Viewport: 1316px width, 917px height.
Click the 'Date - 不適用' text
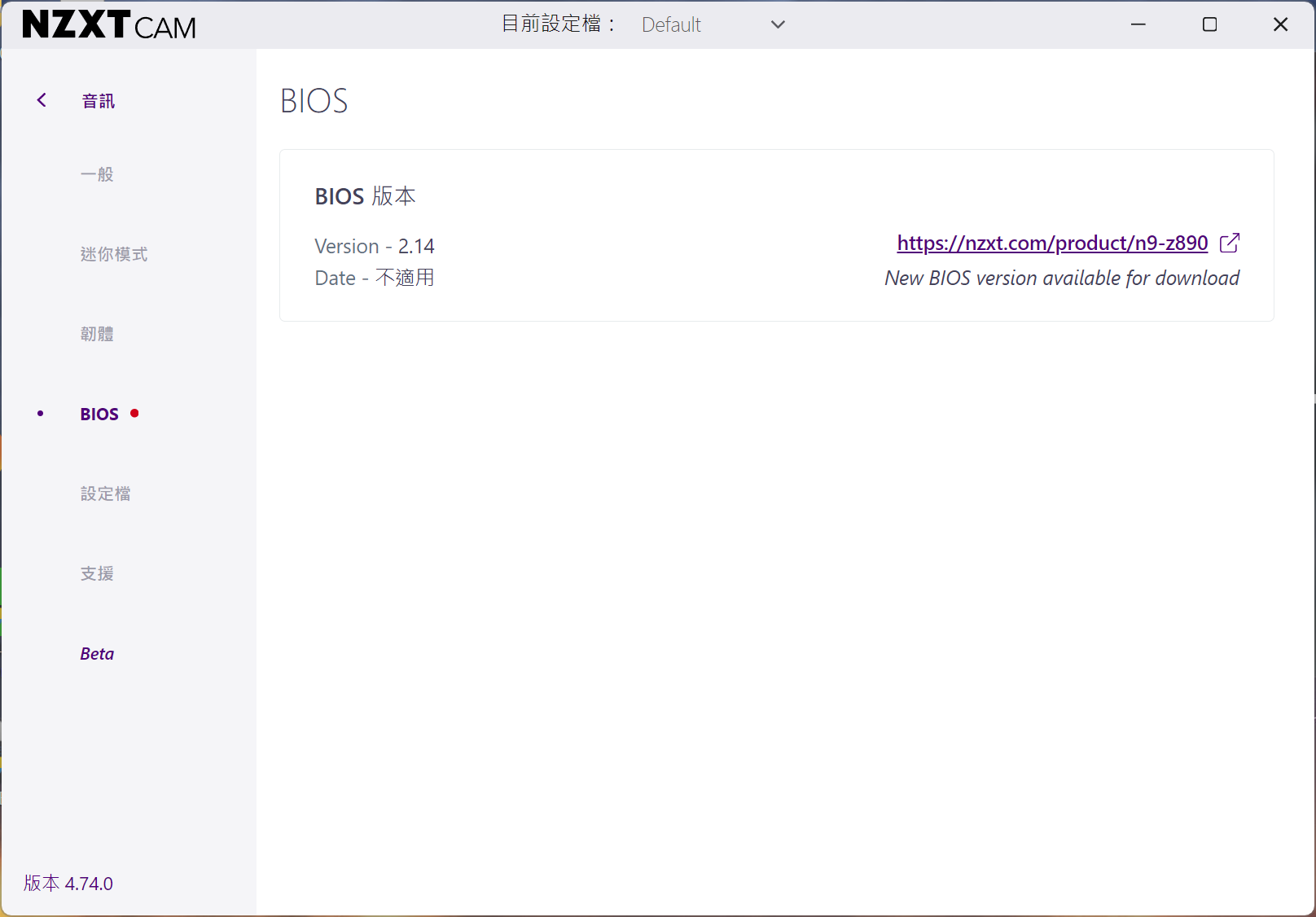click(375, 278)
